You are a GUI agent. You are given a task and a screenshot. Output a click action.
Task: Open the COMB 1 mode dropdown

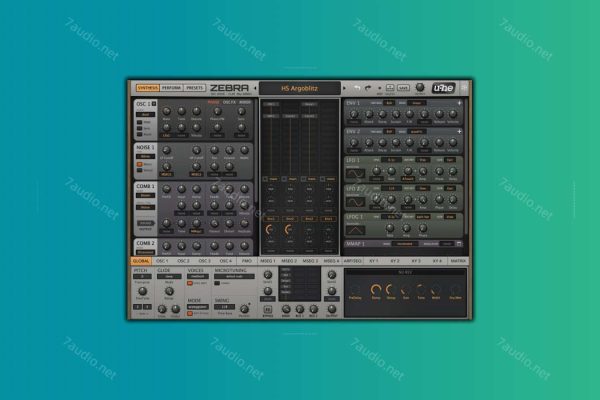pyautogui.click(x=146, y=195)
